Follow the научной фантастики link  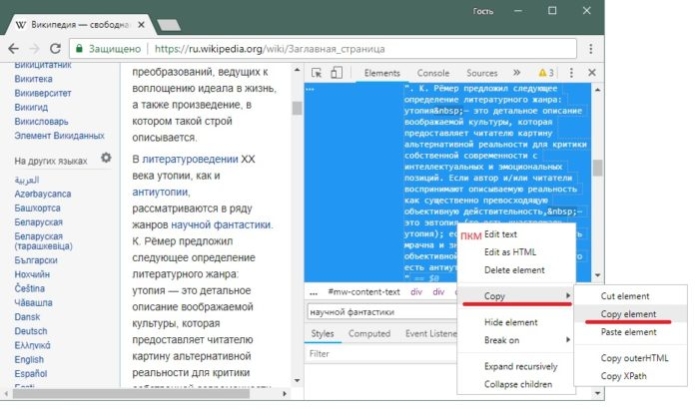(221, 225)
